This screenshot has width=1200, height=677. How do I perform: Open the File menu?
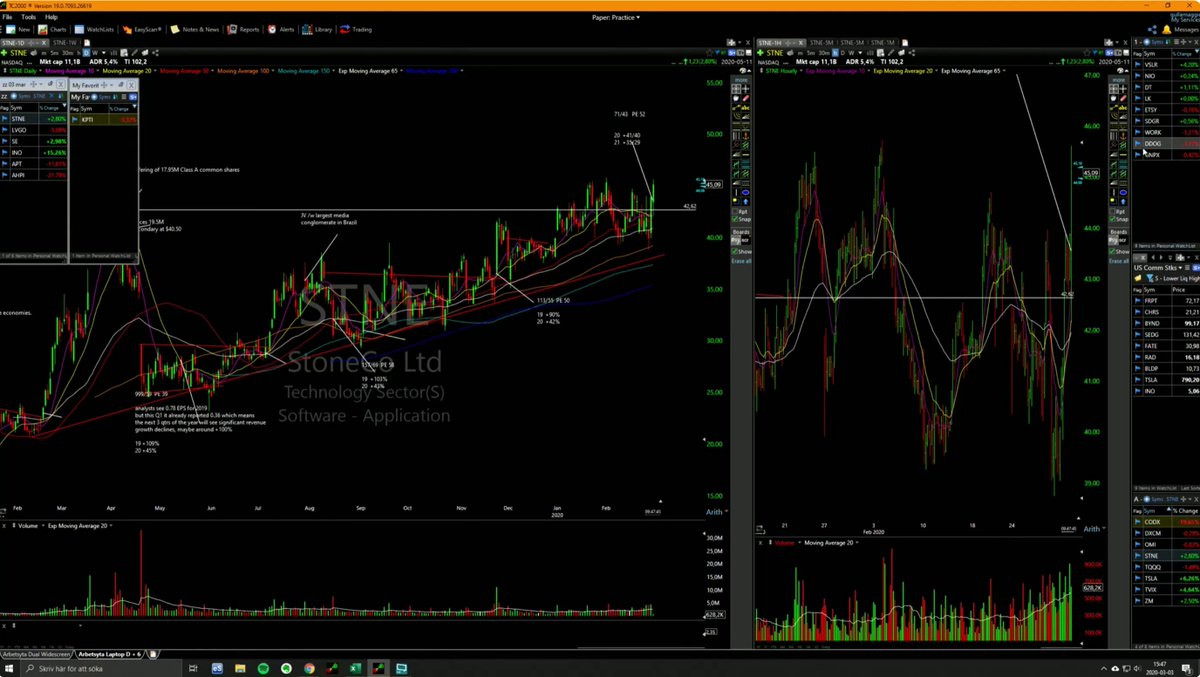point(7,17)
